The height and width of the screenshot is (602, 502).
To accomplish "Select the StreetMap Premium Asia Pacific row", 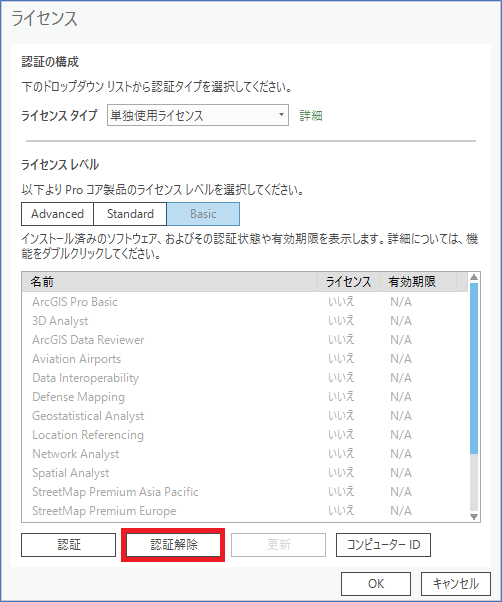I will 245,492.
